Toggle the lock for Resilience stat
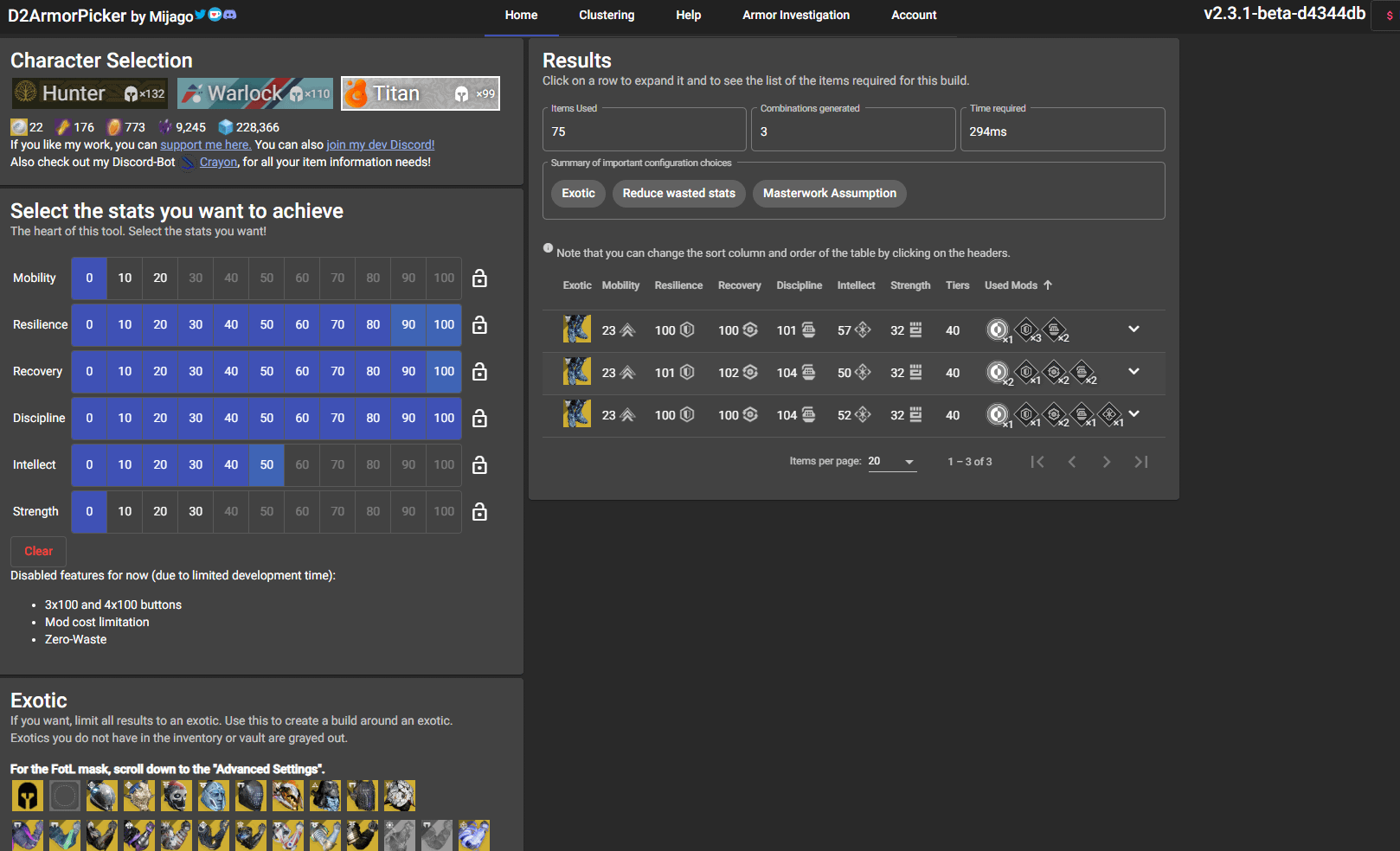This screenshot has width=1400, height=851. coord(479,325)
